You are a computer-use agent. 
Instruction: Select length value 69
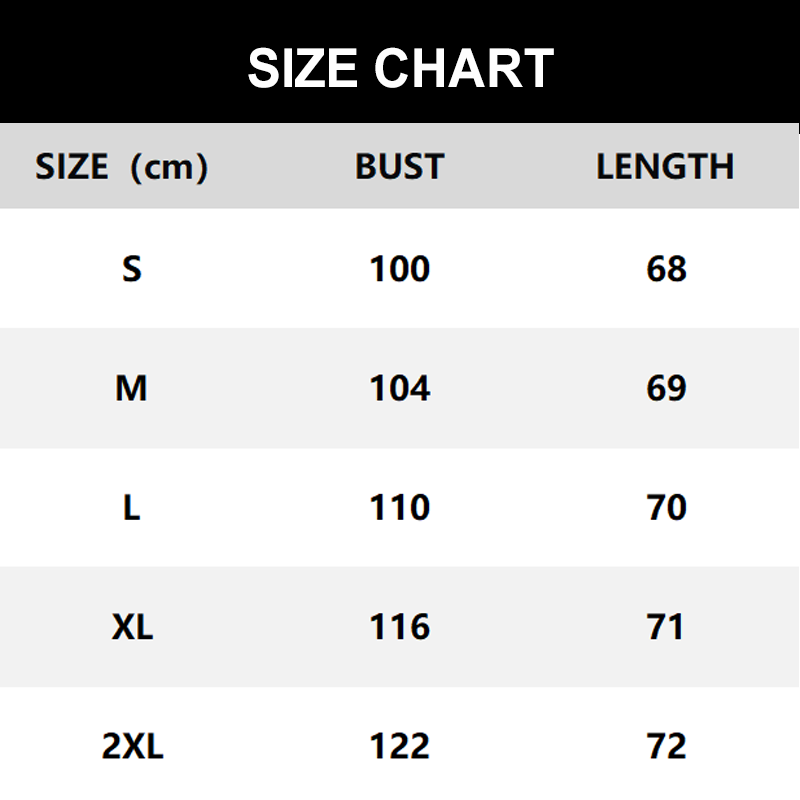666,388
